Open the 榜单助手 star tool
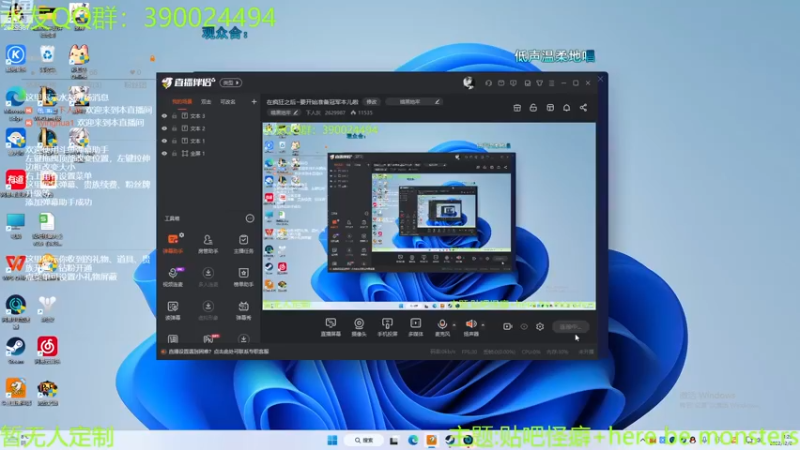 pyautogui.click(x=243, y=277)
